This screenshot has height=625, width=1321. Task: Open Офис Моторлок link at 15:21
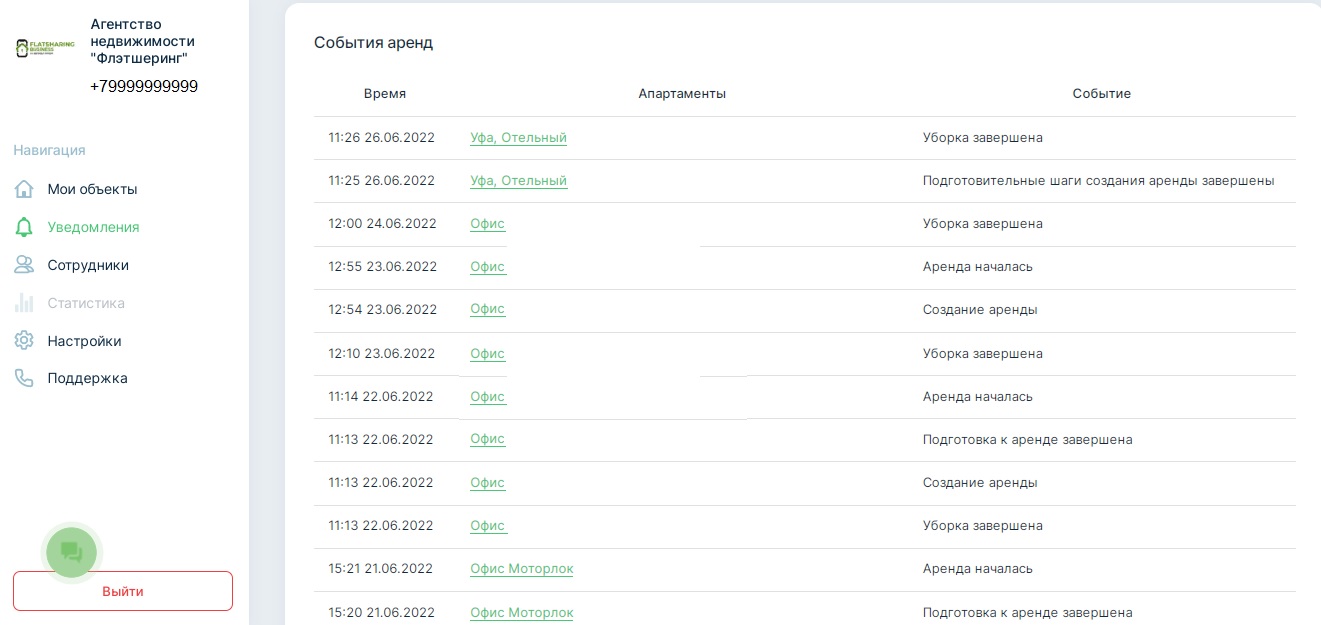point(521,569)
